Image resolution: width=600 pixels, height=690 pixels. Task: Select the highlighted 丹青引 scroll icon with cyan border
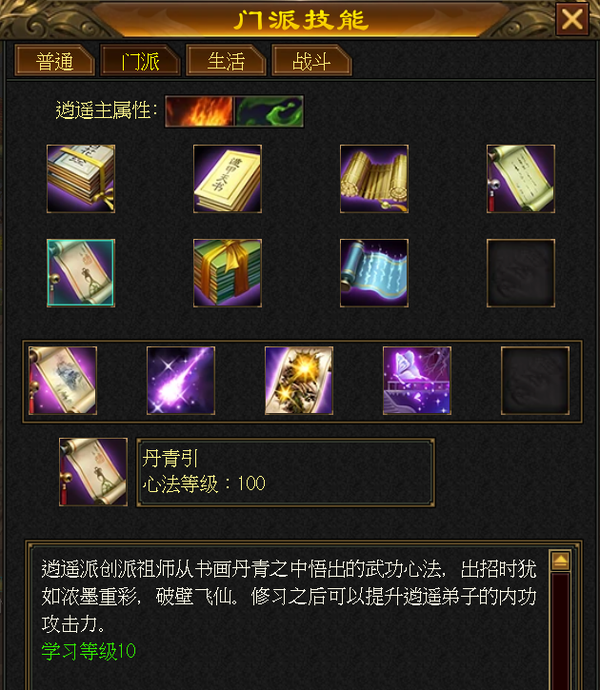81,273
